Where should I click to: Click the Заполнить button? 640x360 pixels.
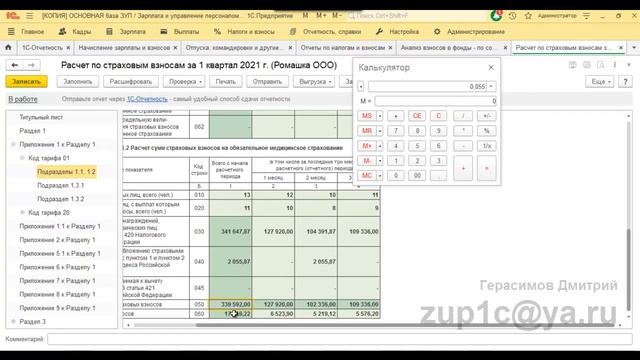tap(78, 82)
